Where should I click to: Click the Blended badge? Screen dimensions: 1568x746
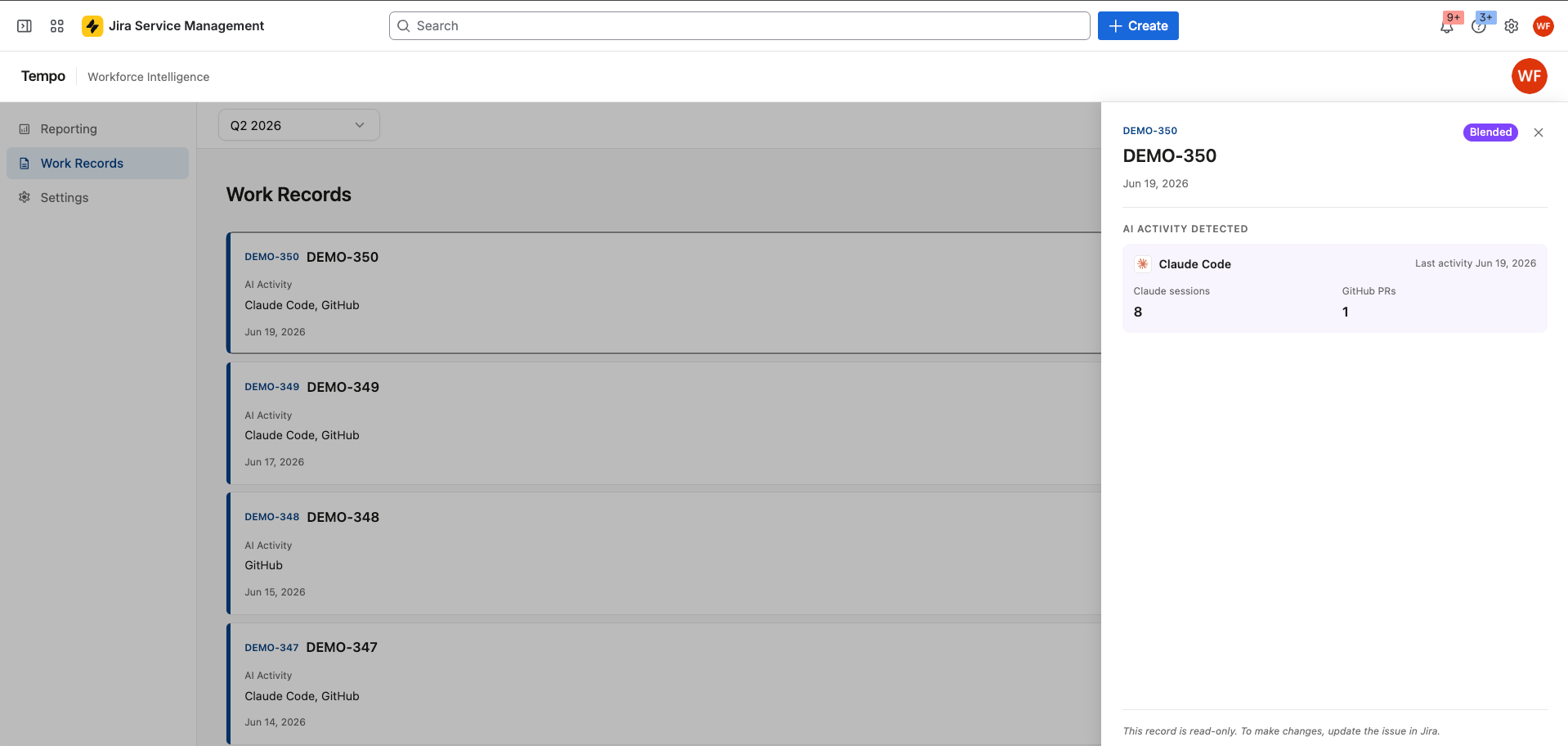click(1490, 133)
